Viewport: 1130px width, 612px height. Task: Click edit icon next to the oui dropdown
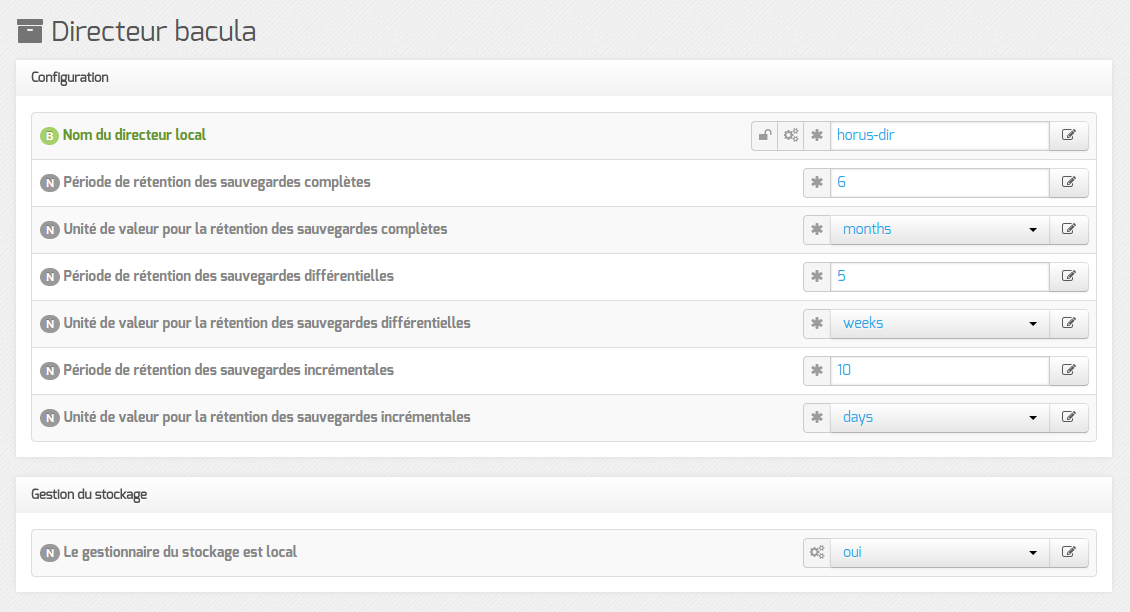(x=1069, y=552)
